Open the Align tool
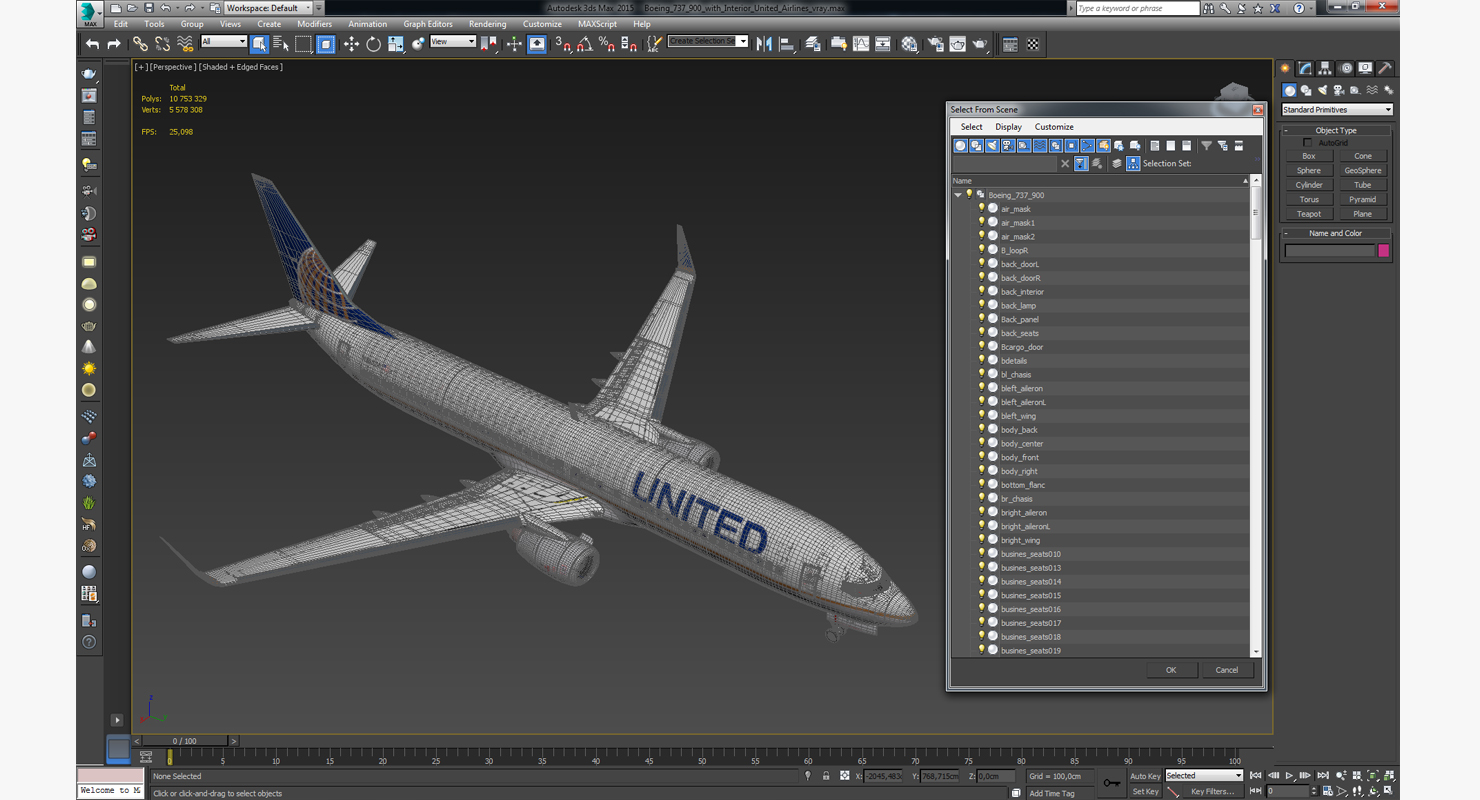Viewport: 1480px width, 800px height. (x=787, y=44)
